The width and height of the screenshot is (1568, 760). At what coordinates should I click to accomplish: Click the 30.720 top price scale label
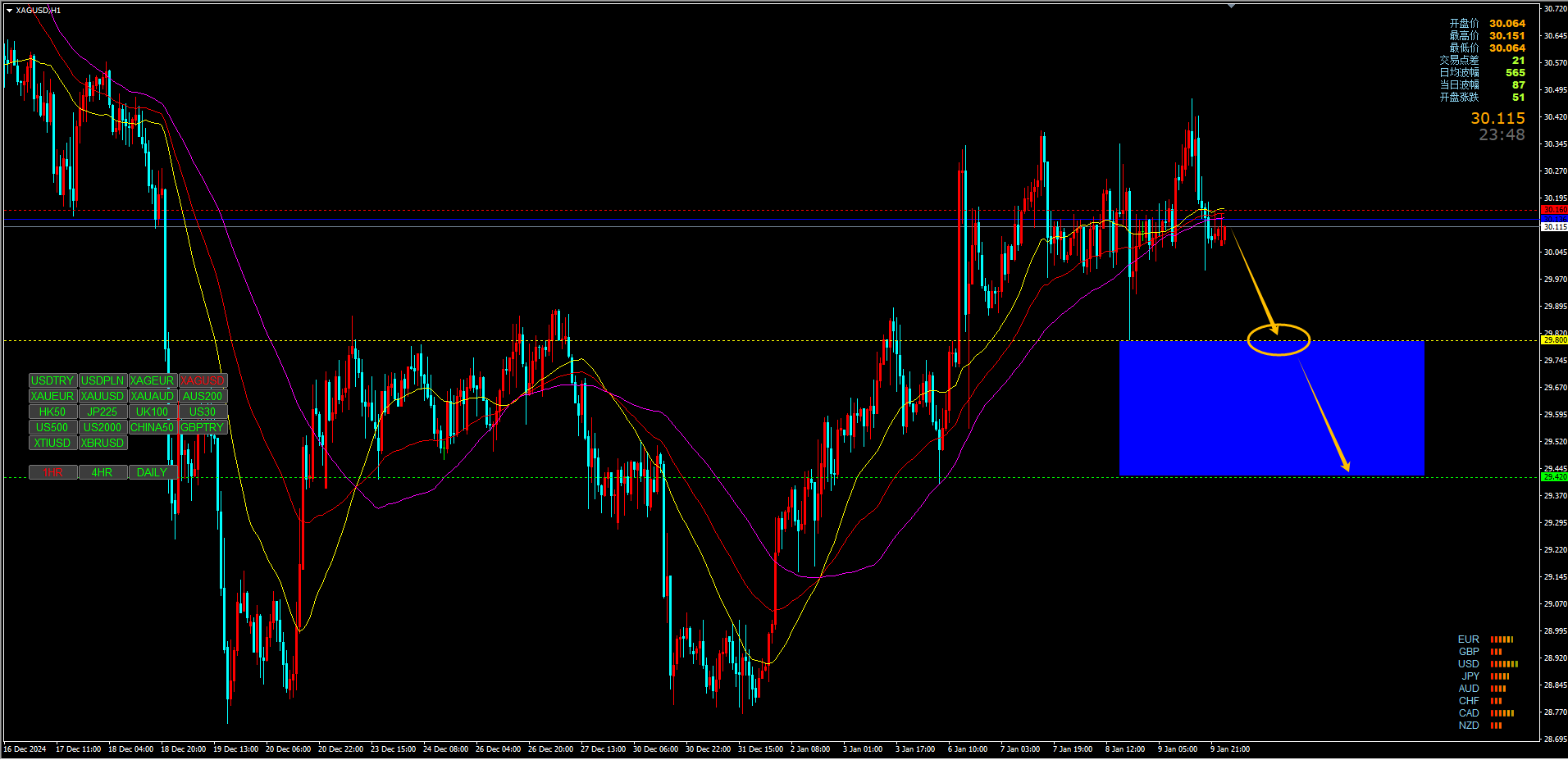tap(1555, 9)
